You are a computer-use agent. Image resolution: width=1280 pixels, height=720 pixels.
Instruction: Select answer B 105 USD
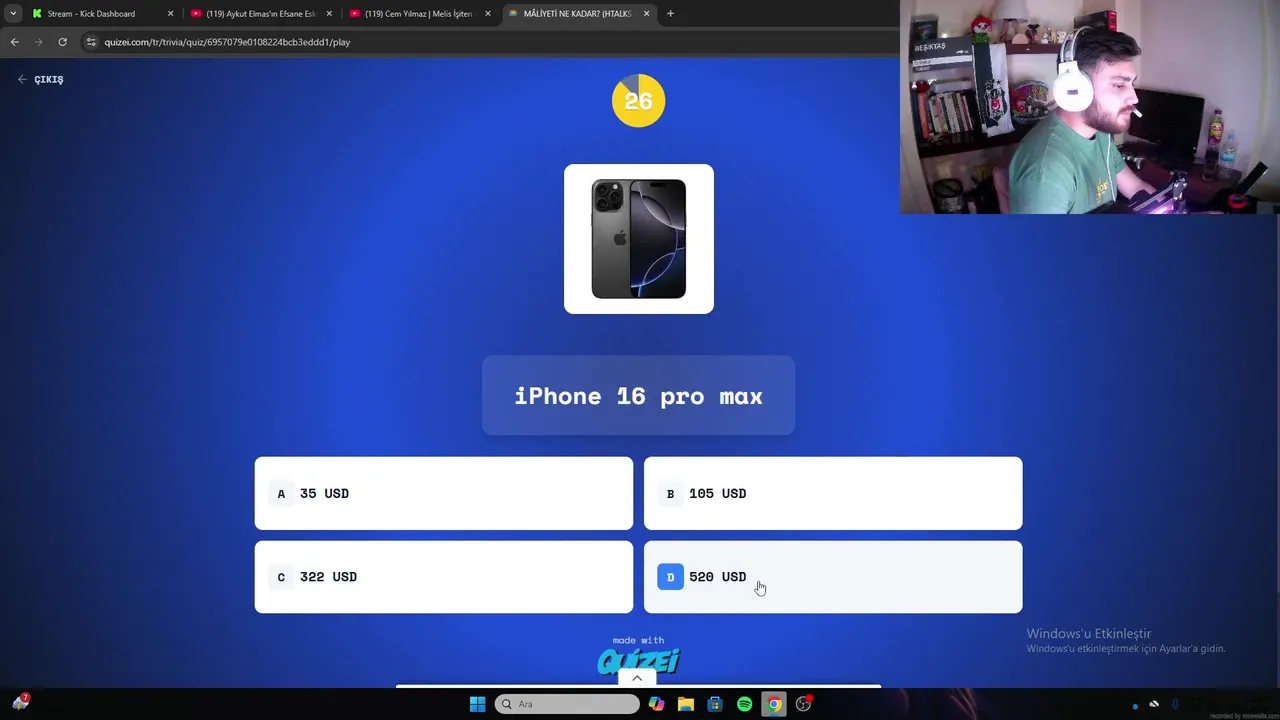tap(833, 493)
